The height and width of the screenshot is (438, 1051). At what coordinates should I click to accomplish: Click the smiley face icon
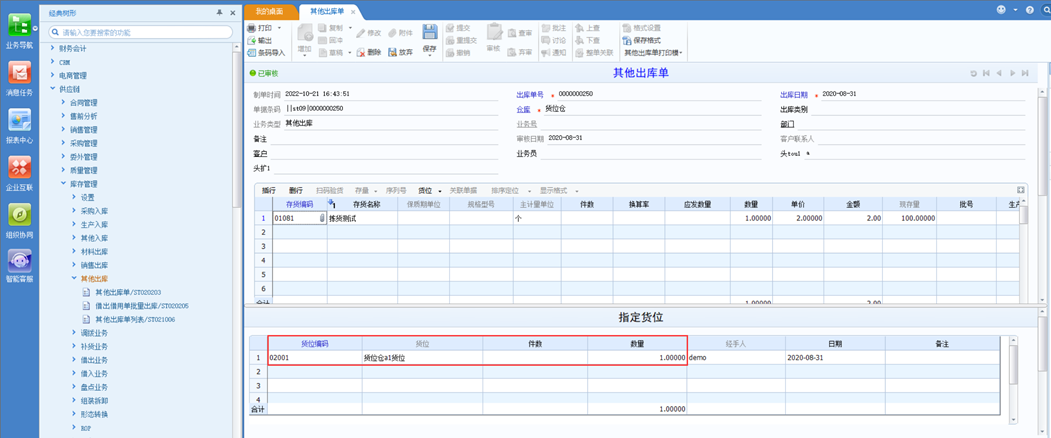coord(1001,9)
